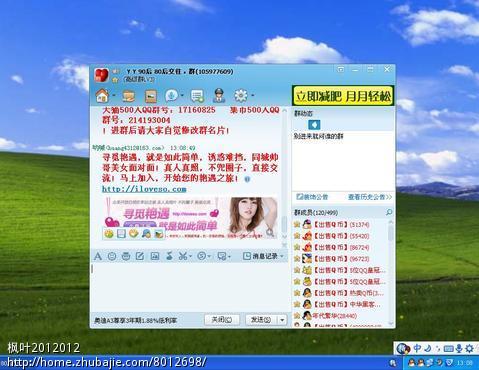
Task: Click the IME soft keyboard icon
Action: click(x=448, y=349)
